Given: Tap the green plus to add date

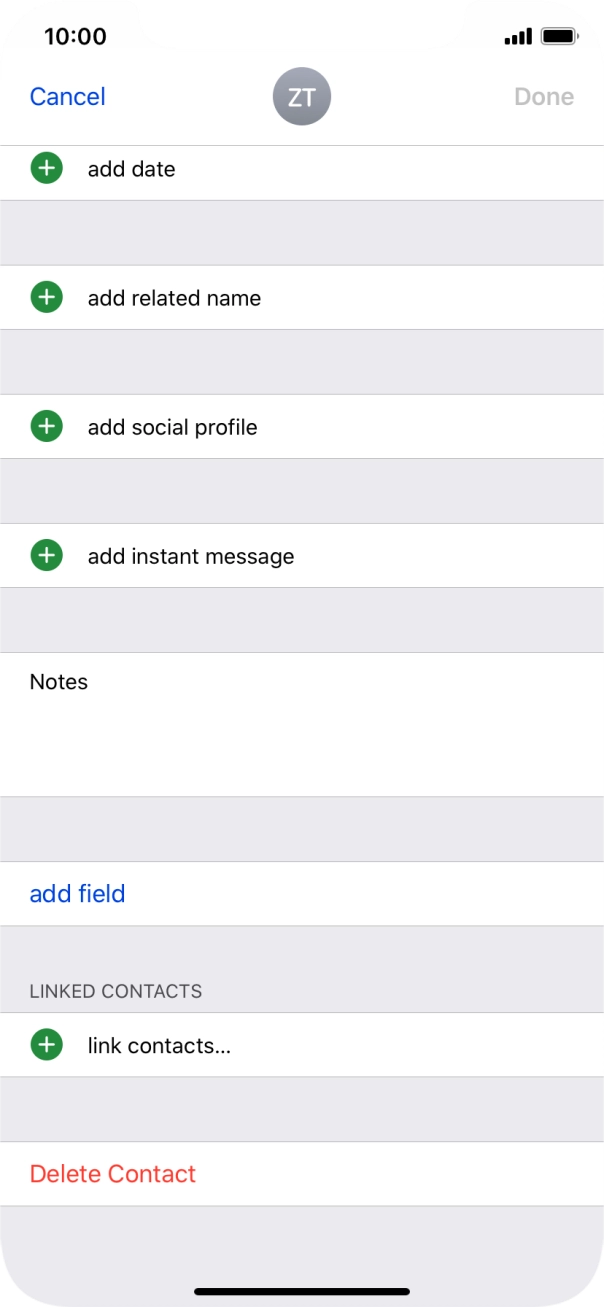Looking at the screenshot, I should 46,169.
